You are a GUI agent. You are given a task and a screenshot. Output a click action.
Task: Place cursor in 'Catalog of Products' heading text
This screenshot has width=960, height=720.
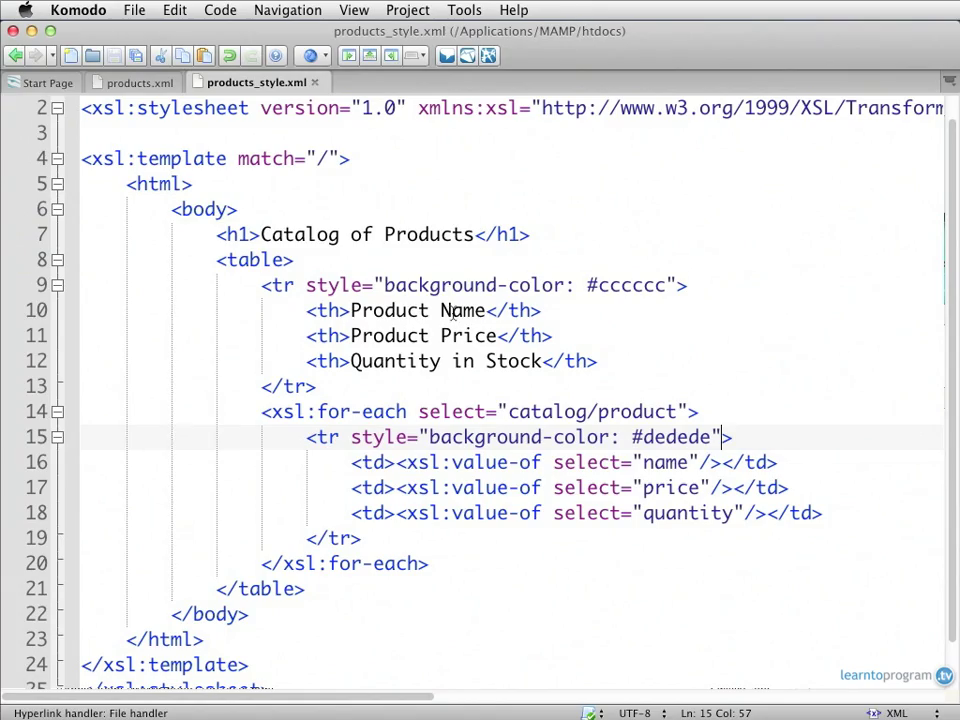click(367, 234)
